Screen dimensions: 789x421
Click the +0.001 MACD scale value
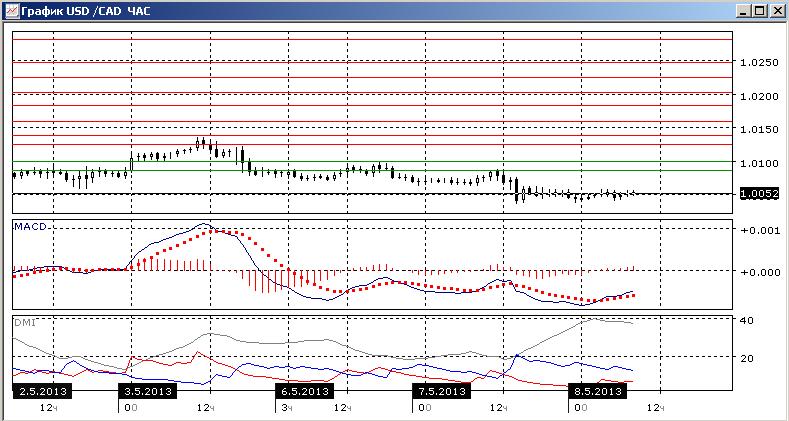click(760, 230)
